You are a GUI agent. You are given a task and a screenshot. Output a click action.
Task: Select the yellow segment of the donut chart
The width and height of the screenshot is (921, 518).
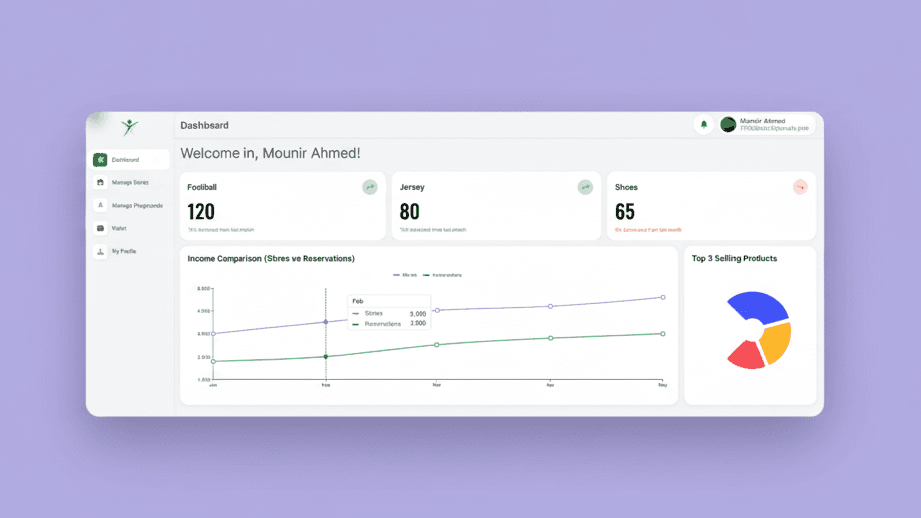(x=777, y=343)
